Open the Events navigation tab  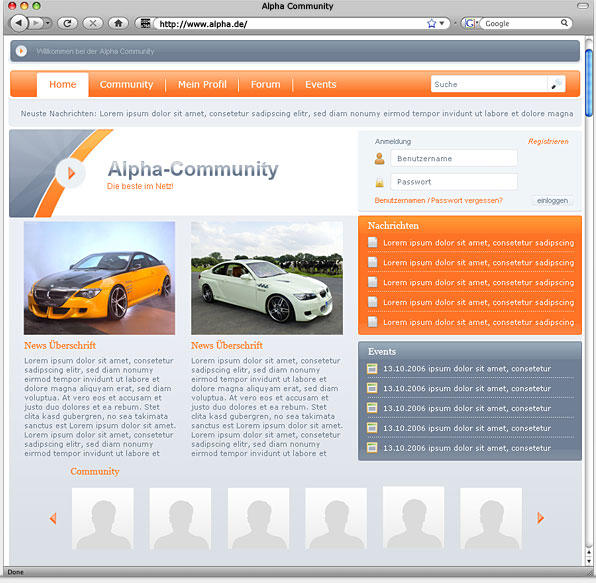[x=320, y=84]
